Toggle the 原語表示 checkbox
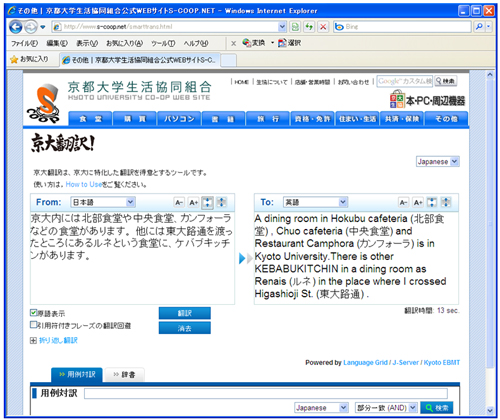Image resolution: width=500 pixels, height=420 pixels. (33, 313)
